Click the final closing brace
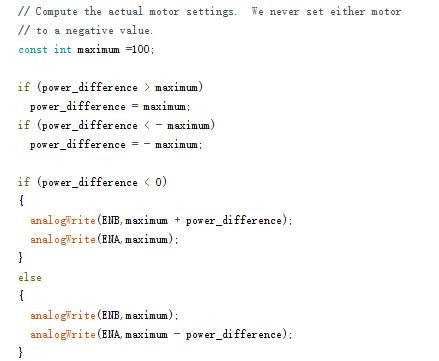 pos(21,352)
